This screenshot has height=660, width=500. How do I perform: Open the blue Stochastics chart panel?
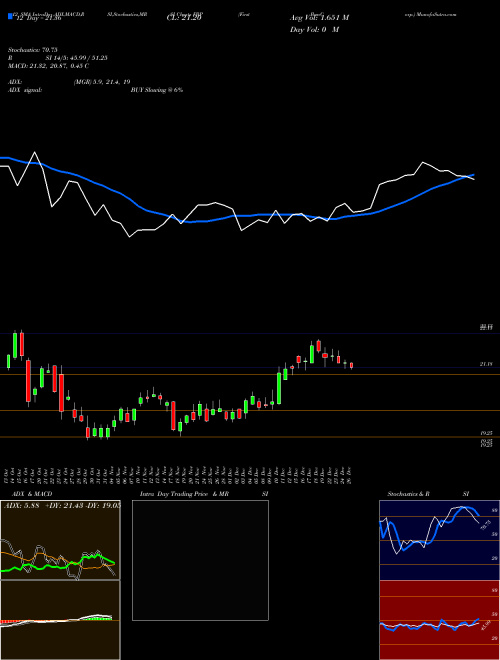(x=439, y=540)
